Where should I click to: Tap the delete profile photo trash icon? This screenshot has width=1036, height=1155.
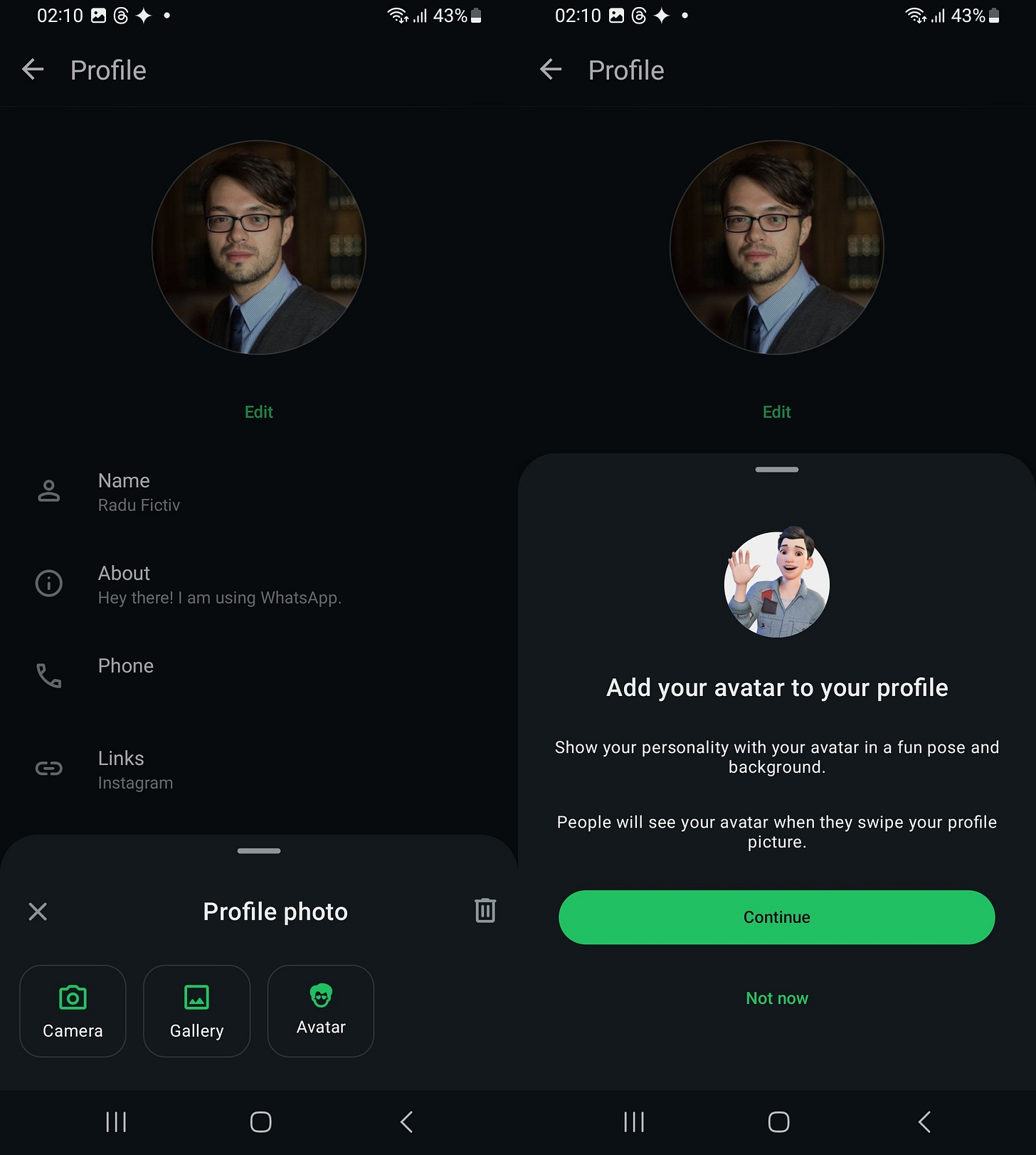click(x=485, y=910)
